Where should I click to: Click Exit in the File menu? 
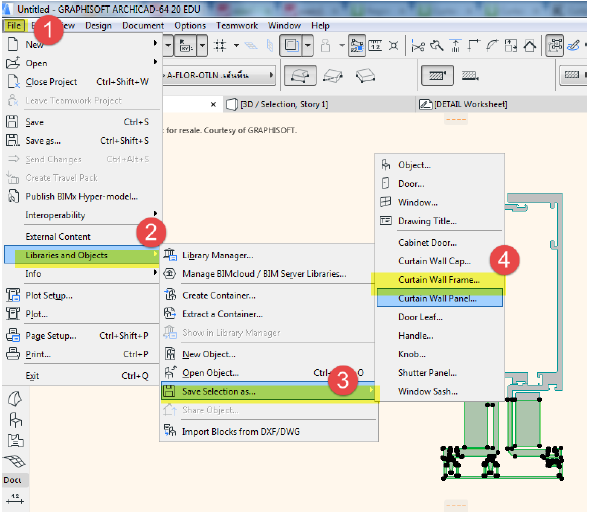pos(82,376)
